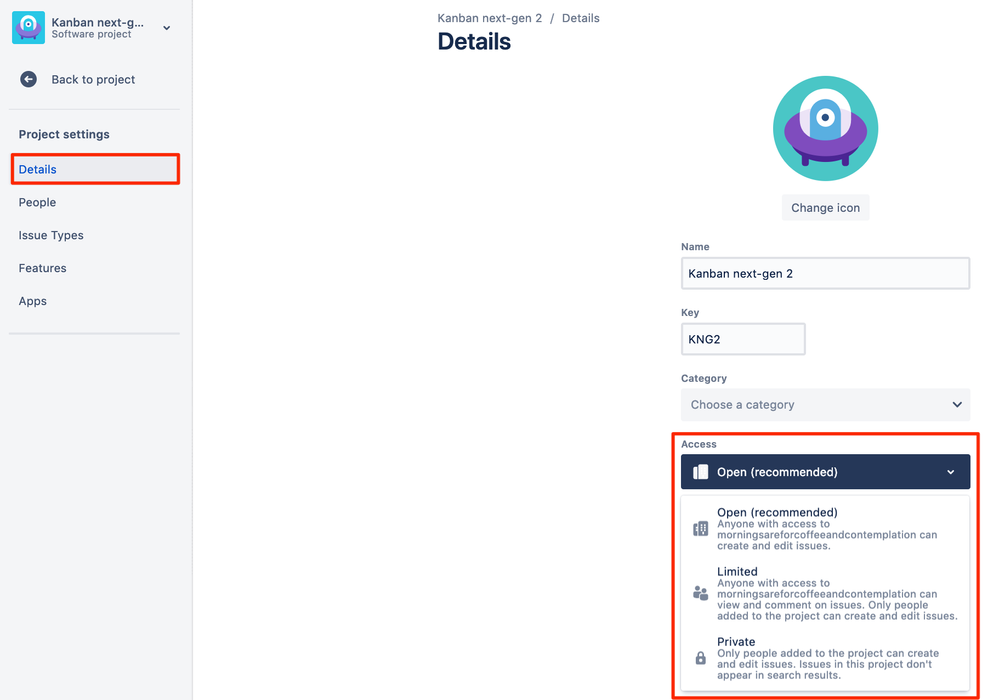The image size is (999, 700).
Task: Open the Kanban next-gen 2 breadcrumb link
Action: [x=488, y=17]
